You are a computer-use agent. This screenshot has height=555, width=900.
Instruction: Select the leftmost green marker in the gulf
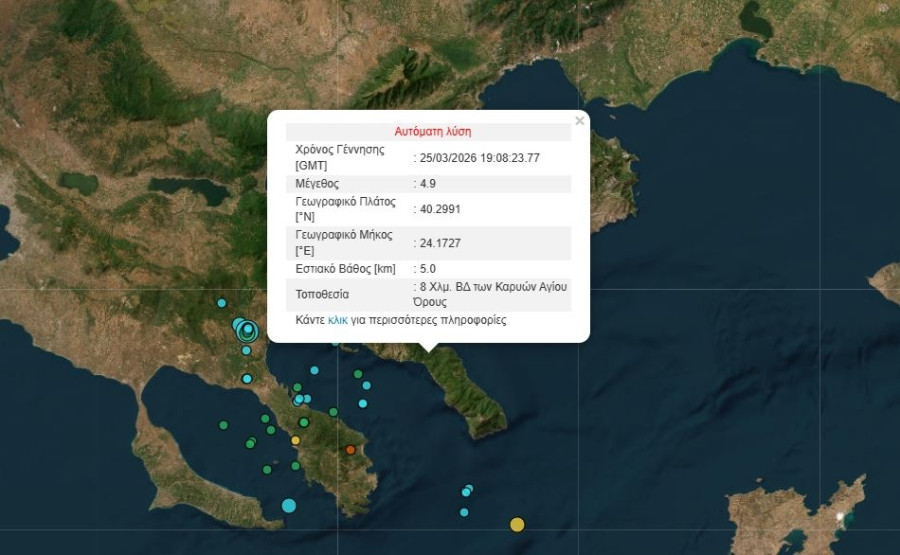point(223,425)
